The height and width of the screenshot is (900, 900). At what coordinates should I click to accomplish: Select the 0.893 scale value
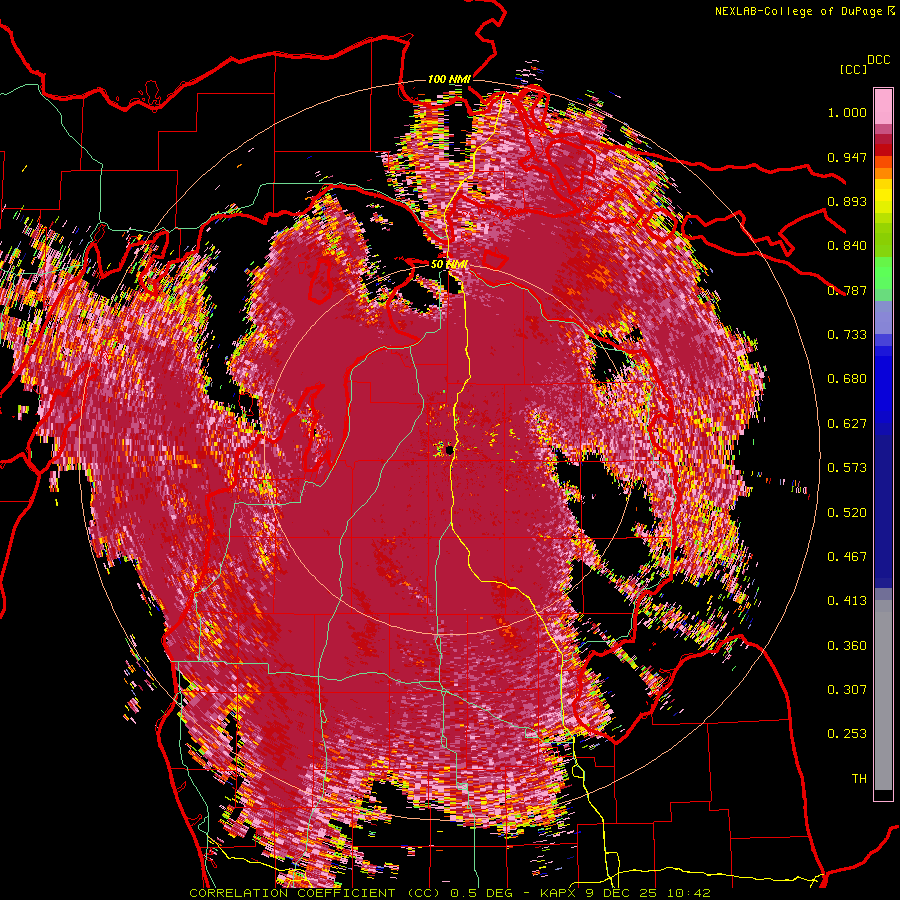point(847,201)
